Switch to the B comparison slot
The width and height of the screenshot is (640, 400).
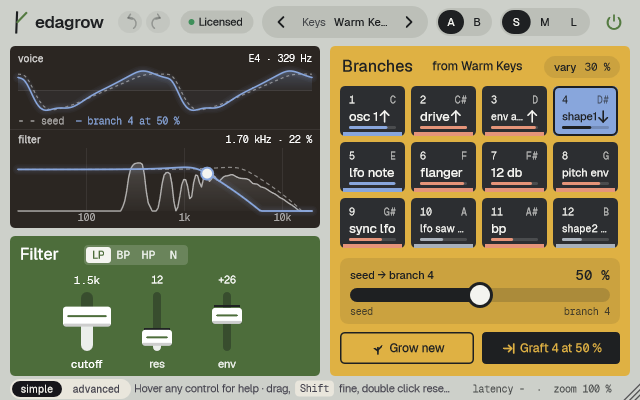click(x=476, y=22)
